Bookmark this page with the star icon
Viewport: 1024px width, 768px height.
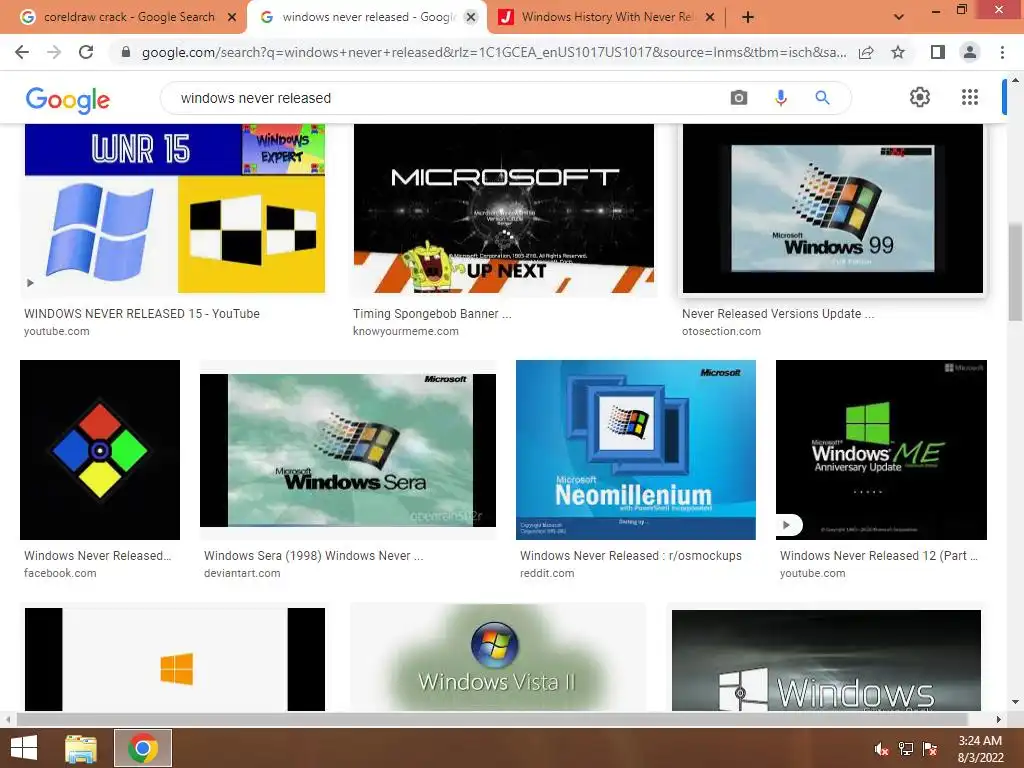pos(898,52)
